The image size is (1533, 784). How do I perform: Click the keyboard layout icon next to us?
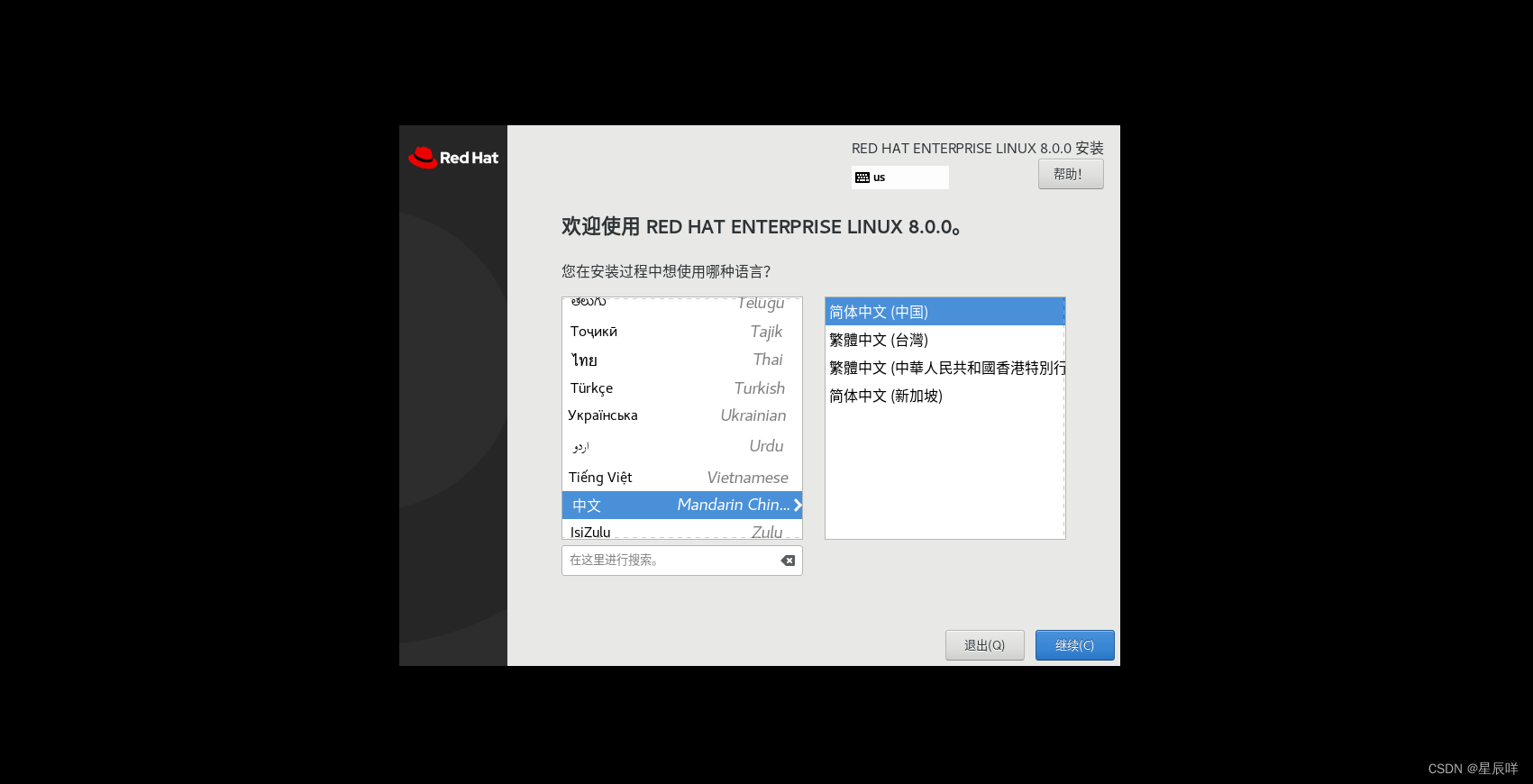(862, 178)
